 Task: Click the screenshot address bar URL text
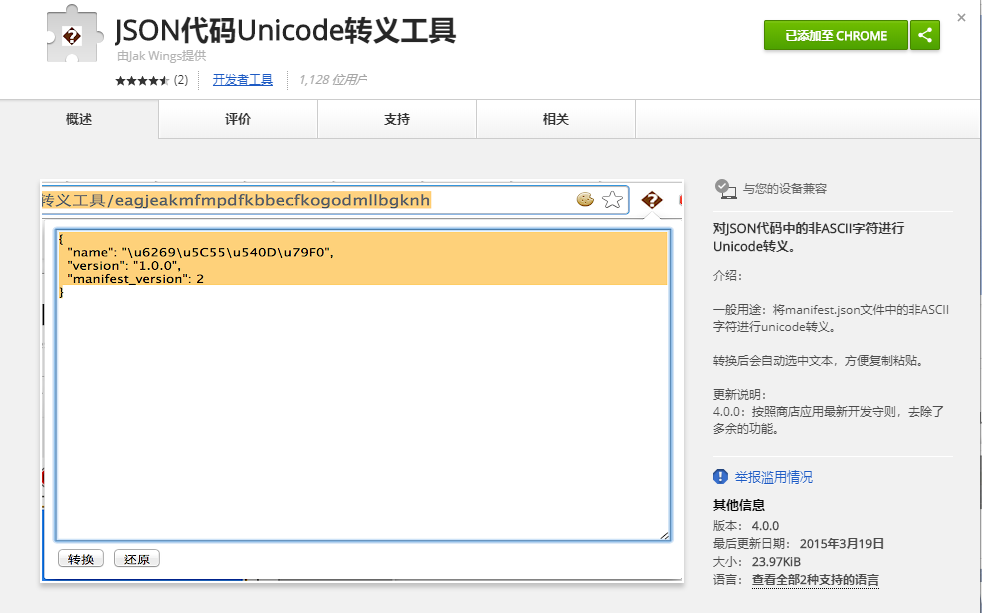point(236,200)
